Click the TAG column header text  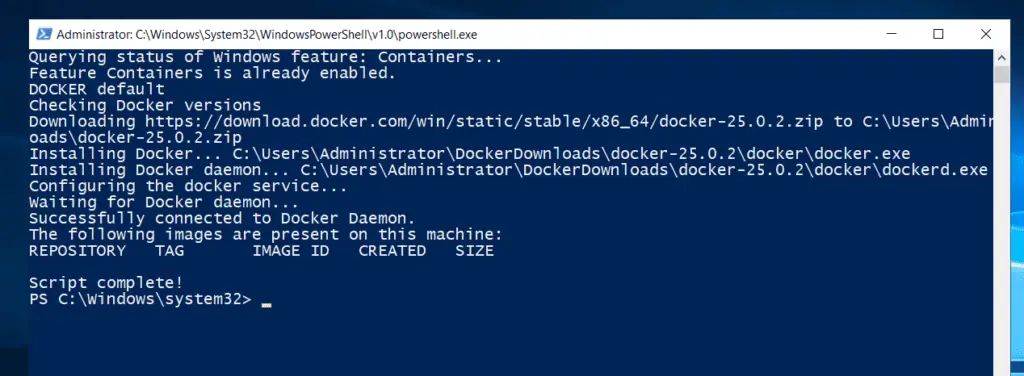[169, 251]
